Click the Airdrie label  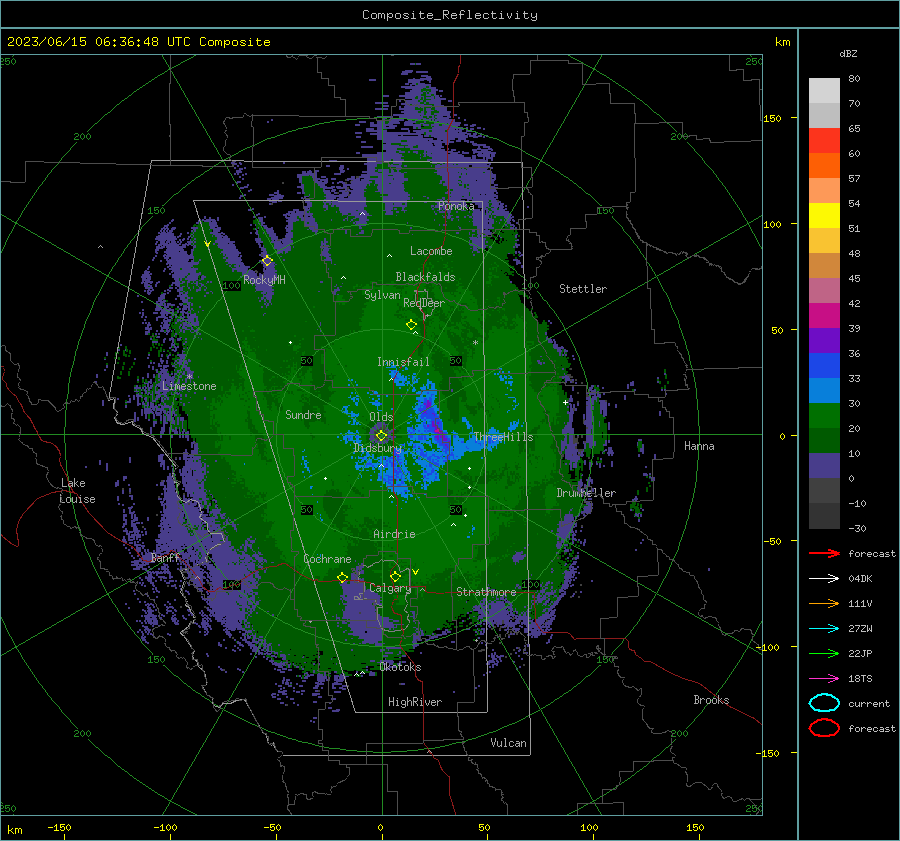[x=394, y=534]
